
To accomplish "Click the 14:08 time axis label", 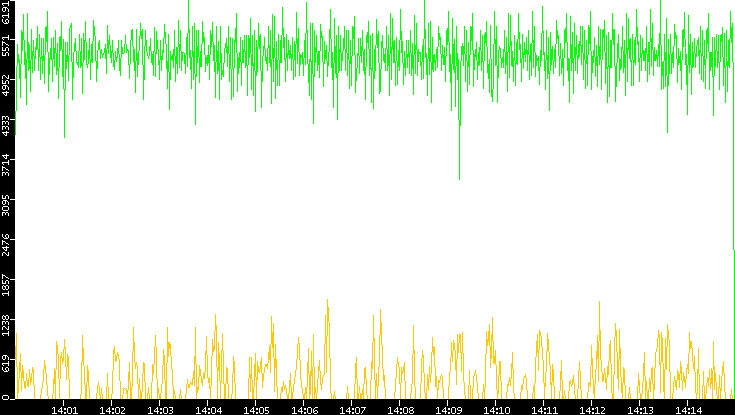I will pos(400,411).
